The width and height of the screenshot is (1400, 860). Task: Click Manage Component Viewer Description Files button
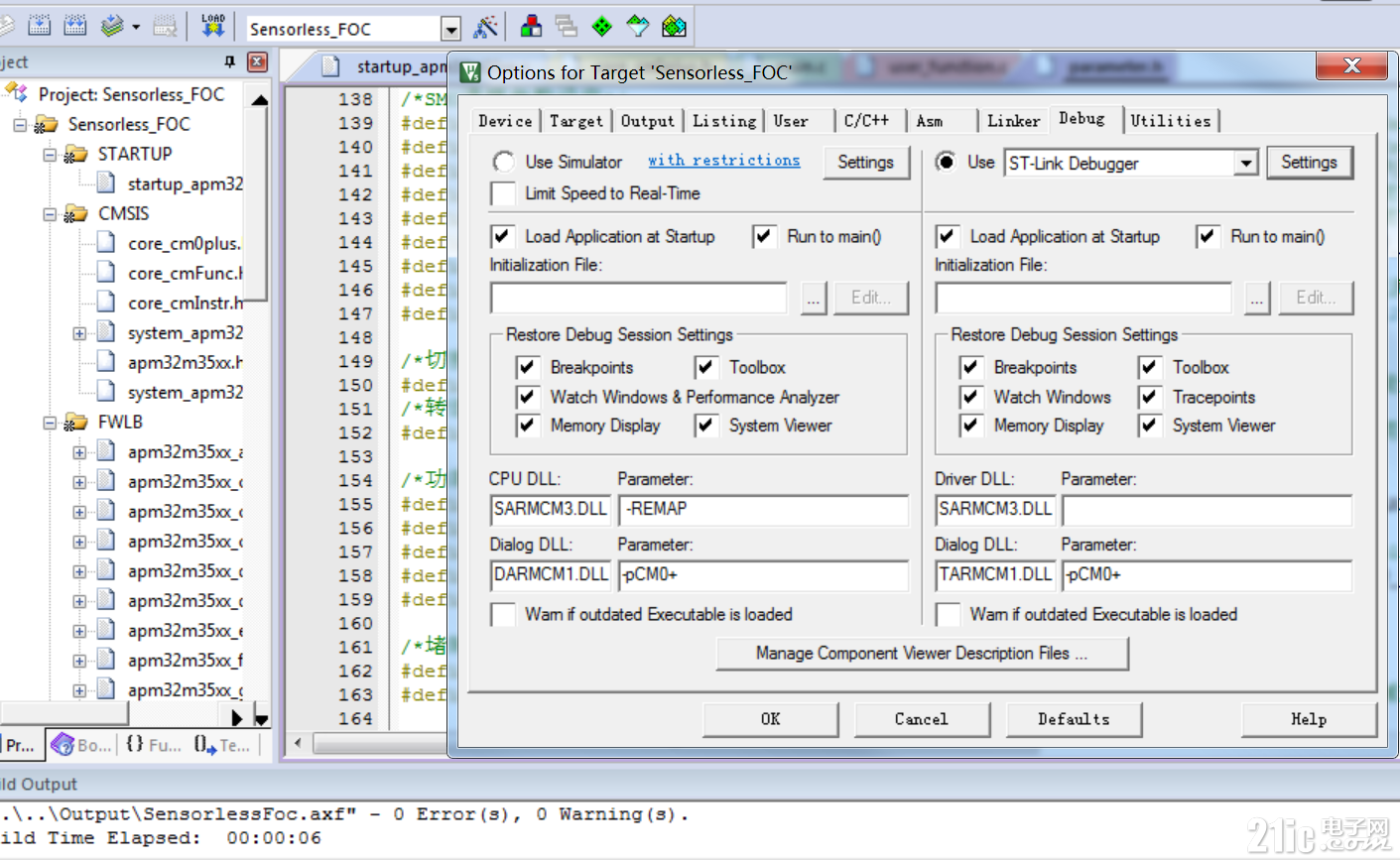pyautogui.click(x=922, y=653)
